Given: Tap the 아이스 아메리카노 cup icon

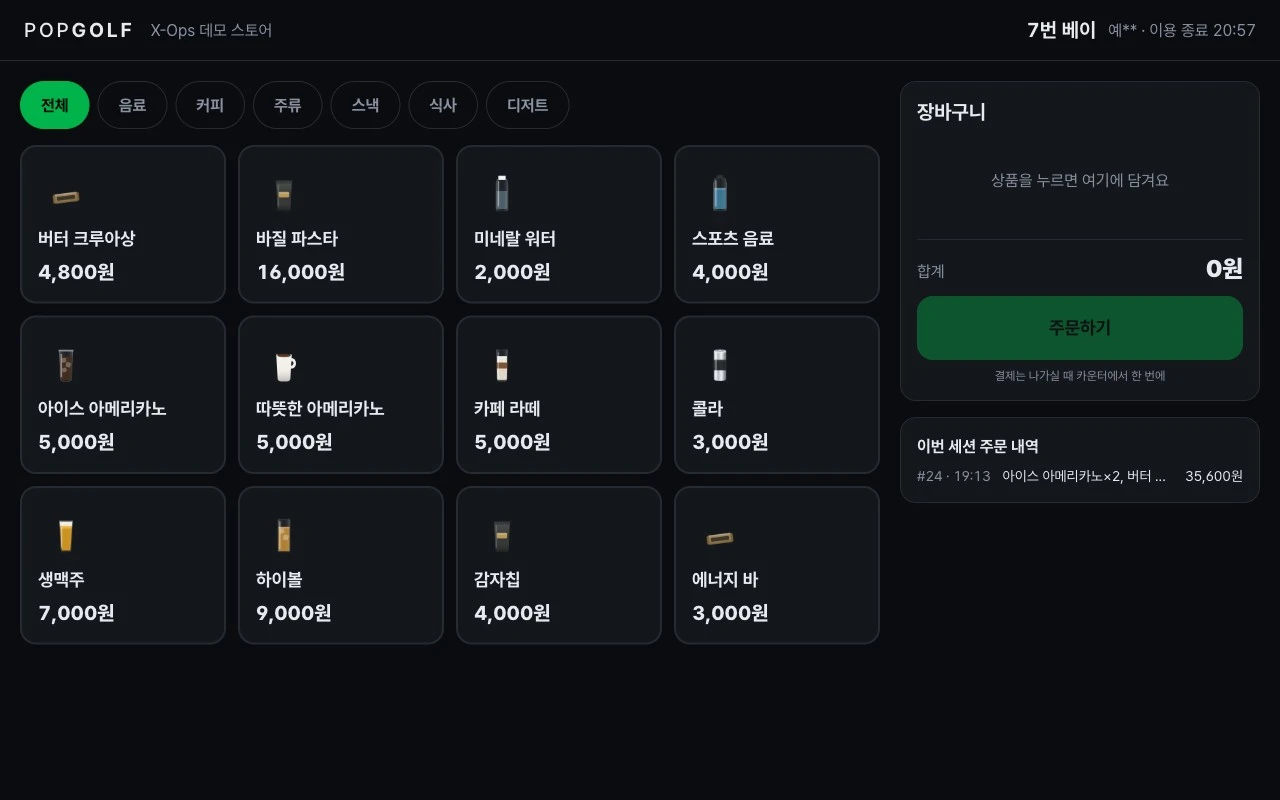Looking at the screenshot, I should click(66, 365).
